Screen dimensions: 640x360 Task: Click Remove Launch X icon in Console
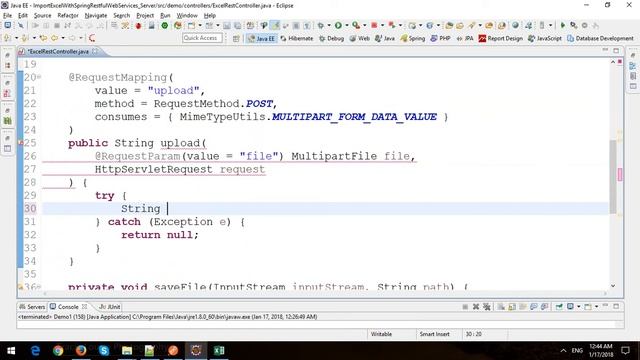(476, 307)
